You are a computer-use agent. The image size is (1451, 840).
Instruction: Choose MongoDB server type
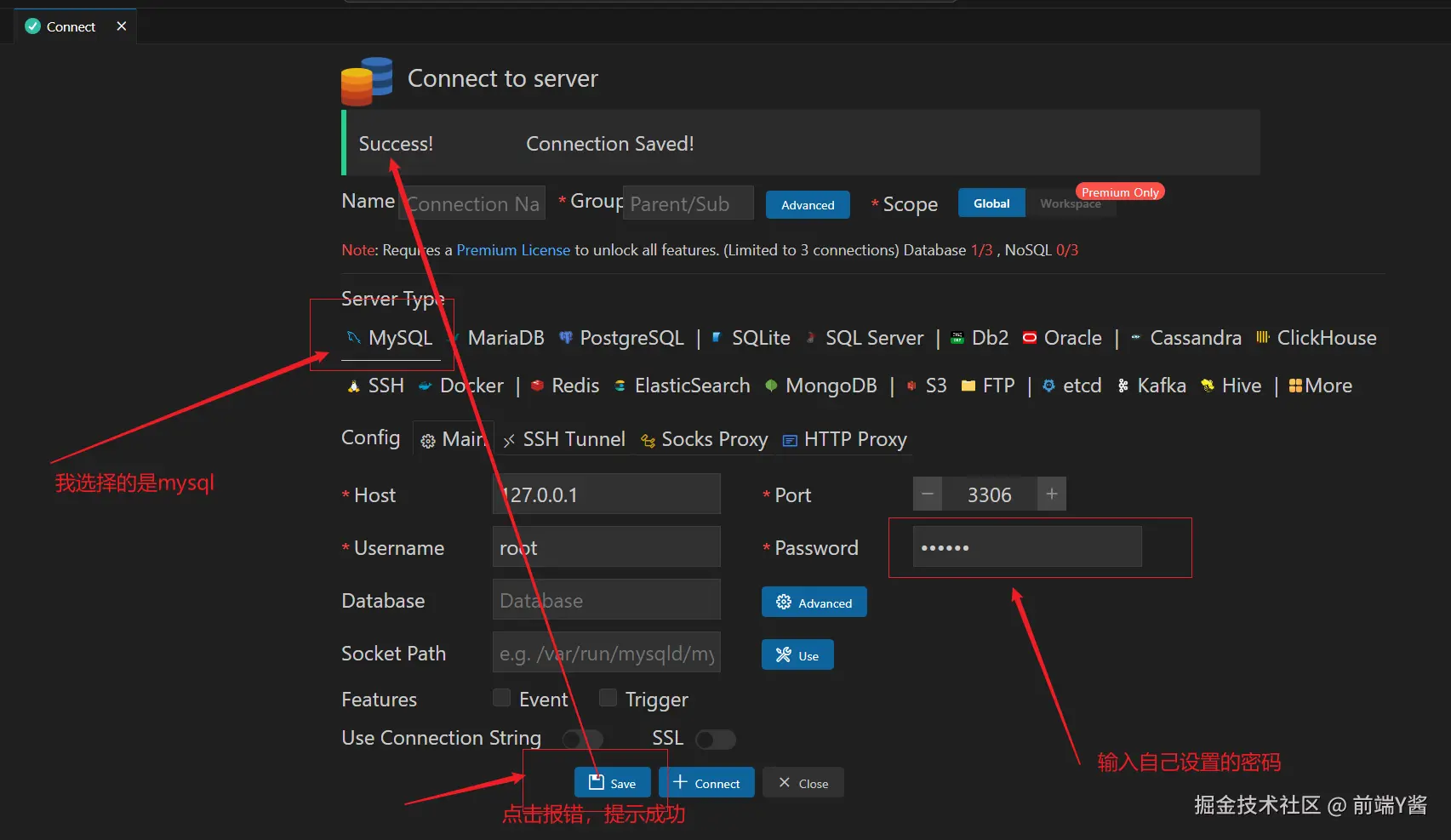click(x=821, y=386)
